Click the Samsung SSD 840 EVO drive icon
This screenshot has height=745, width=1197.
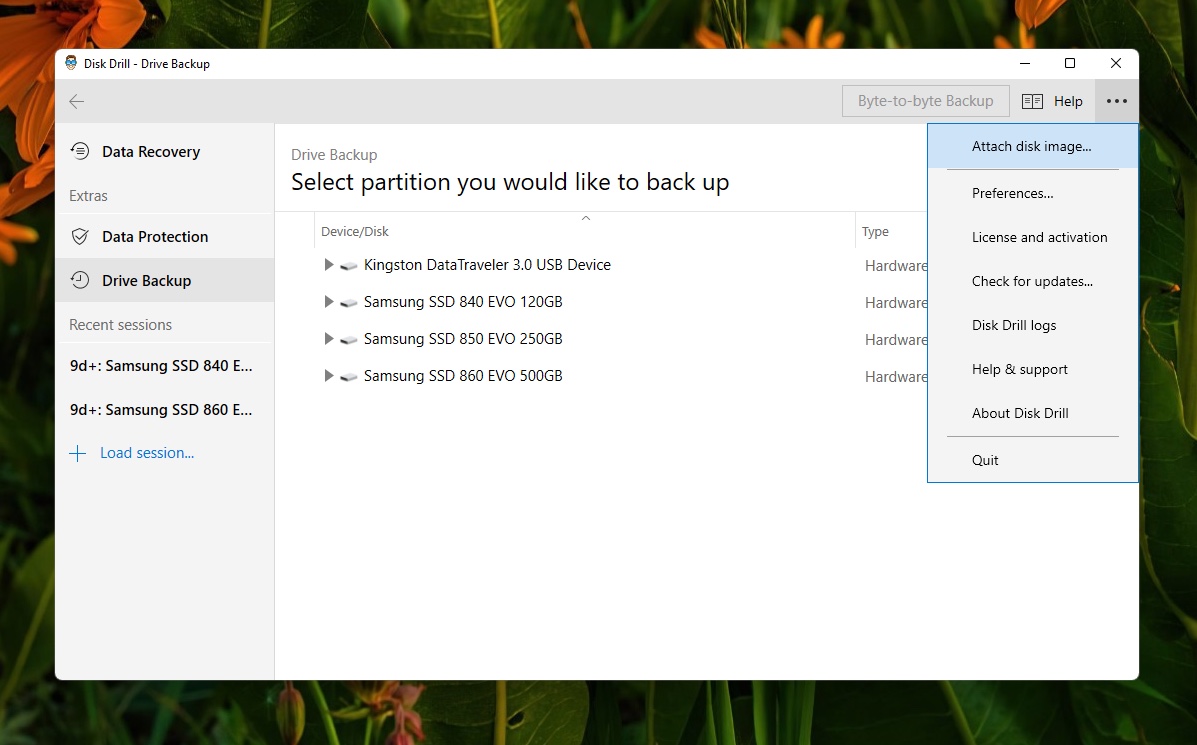(349, 302)
